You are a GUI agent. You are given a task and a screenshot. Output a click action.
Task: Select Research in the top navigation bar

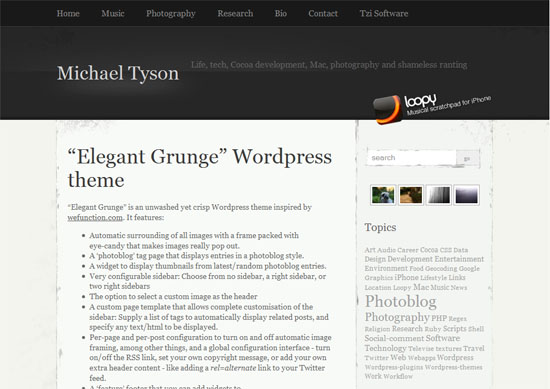click(x=235, y=13)
